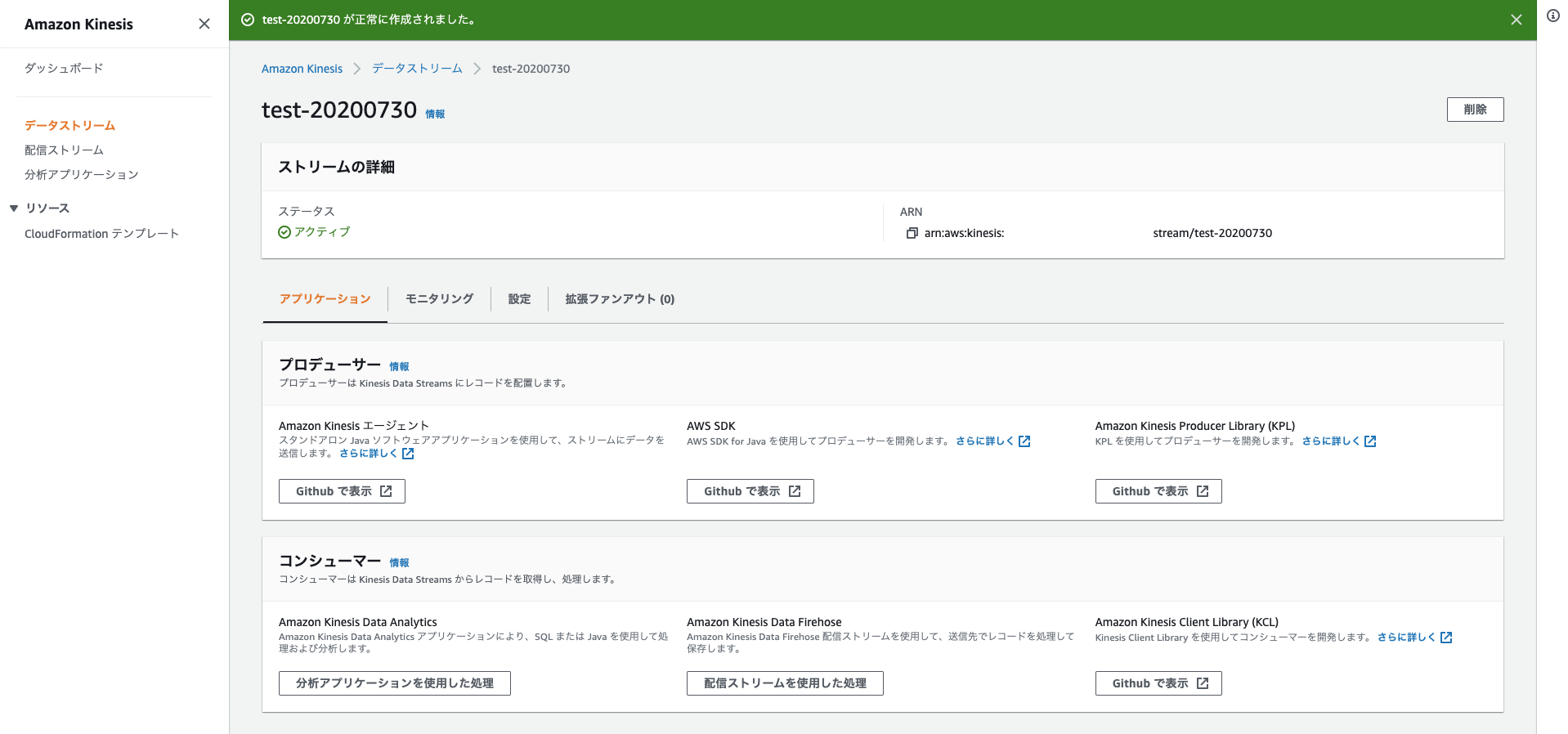Click Github で表示 under Producer Library (KPL)
The image size is (1568, 734).
click(x=1158, y=491)
